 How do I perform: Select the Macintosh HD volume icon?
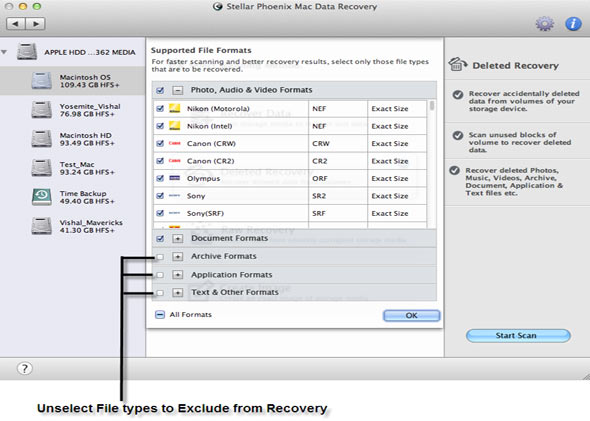click(41, 139)
